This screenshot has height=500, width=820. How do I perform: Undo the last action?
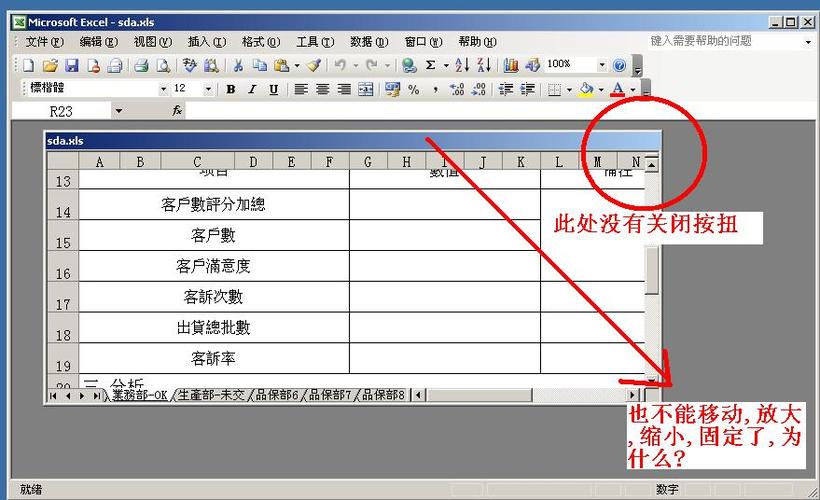pos(340,65)
